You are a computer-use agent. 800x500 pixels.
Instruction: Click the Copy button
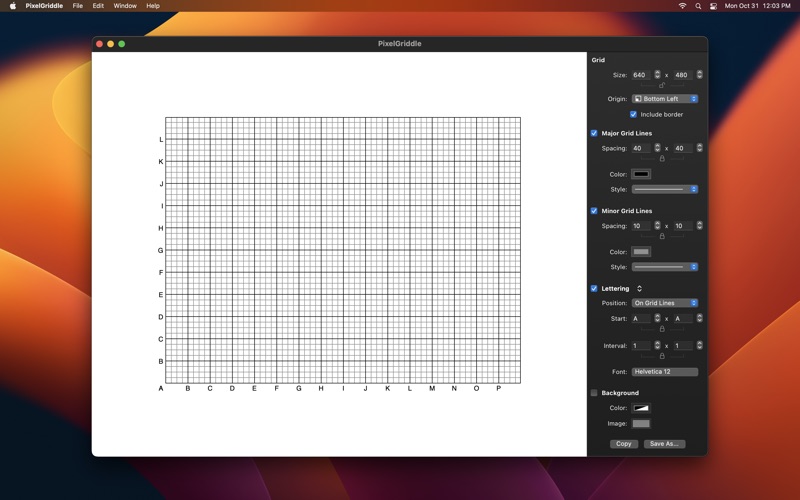(623, 444)
